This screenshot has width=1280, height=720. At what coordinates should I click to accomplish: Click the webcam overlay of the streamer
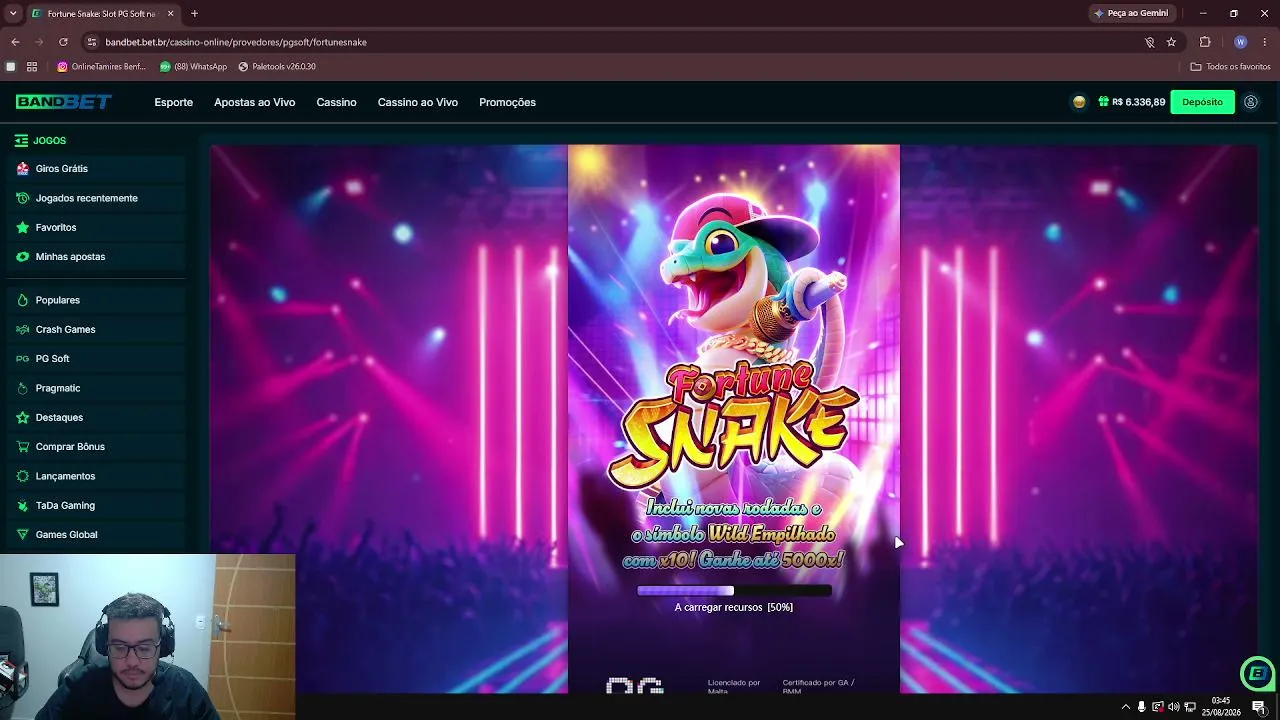pyautogui.click(x=148, y=637)
